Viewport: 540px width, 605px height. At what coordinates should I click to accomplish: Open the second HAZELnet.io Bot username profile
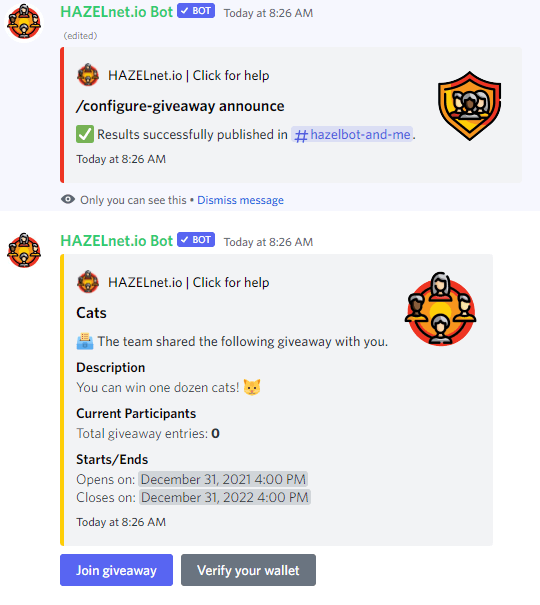pyautogui.click(x=116, y=241)
